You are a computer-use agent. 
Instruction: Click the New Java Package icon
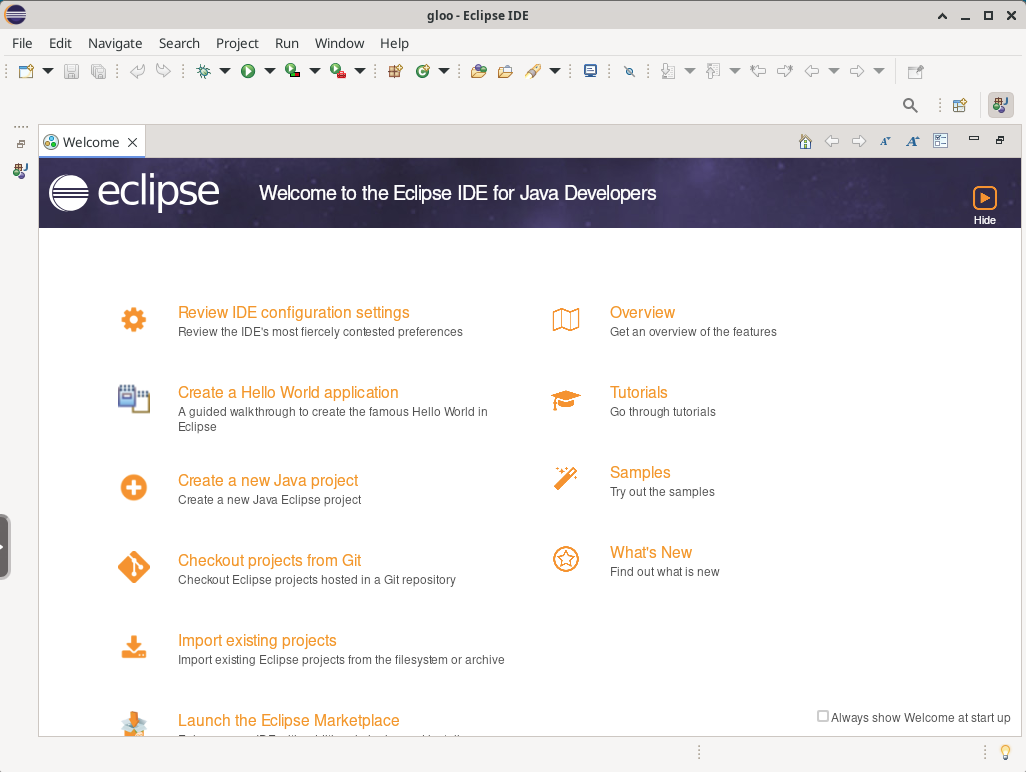point(395,71)
